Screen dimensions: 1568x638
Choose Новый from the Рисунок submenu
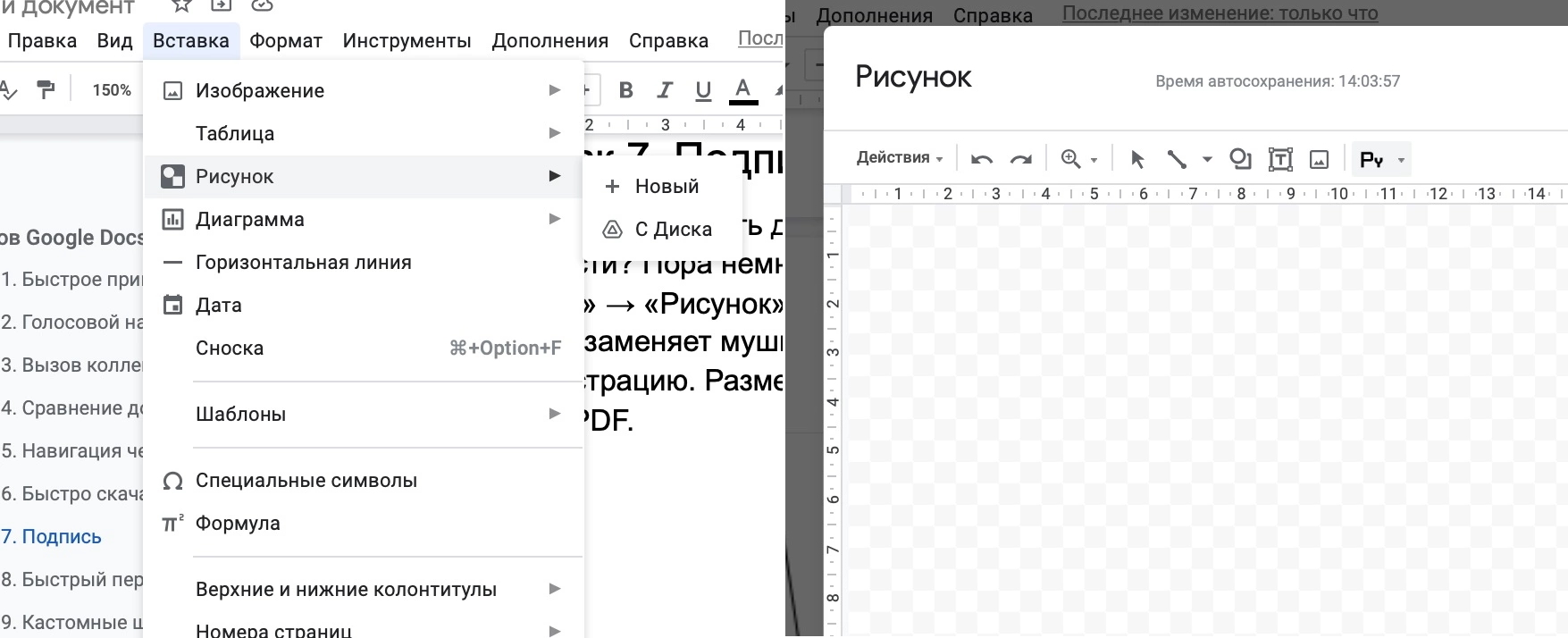coord(666,186)
